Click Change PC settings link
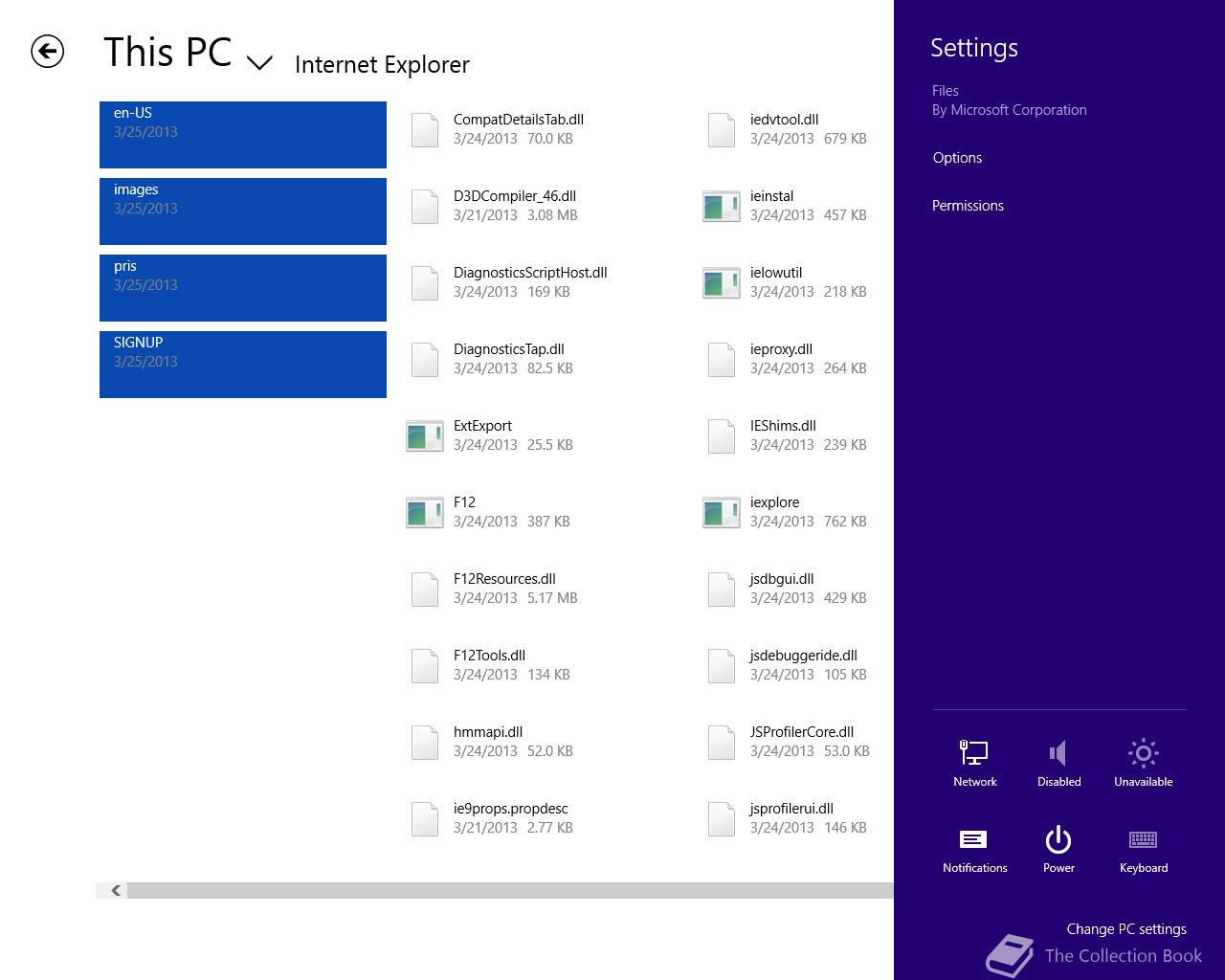 tap(1126, 929)
